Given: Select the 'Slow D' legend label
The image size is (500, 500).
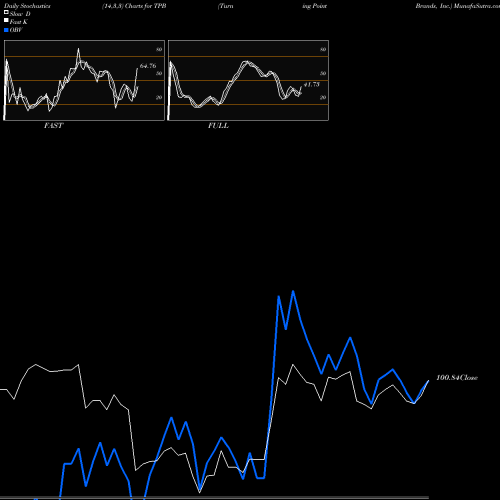Looking at the screenshot, I should click(x=20, y=14).
